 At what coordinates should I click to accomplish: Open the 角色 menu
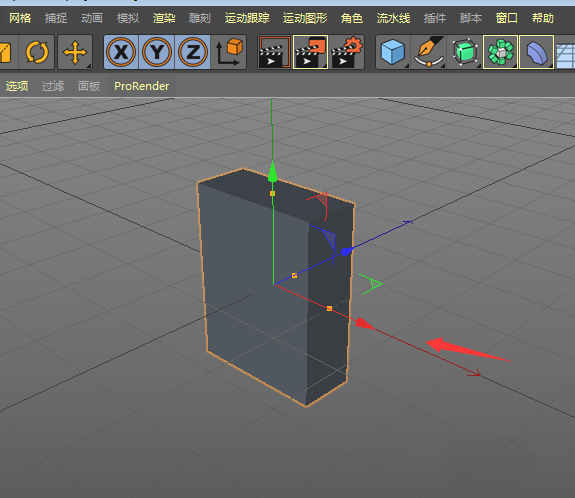[352, 18]
